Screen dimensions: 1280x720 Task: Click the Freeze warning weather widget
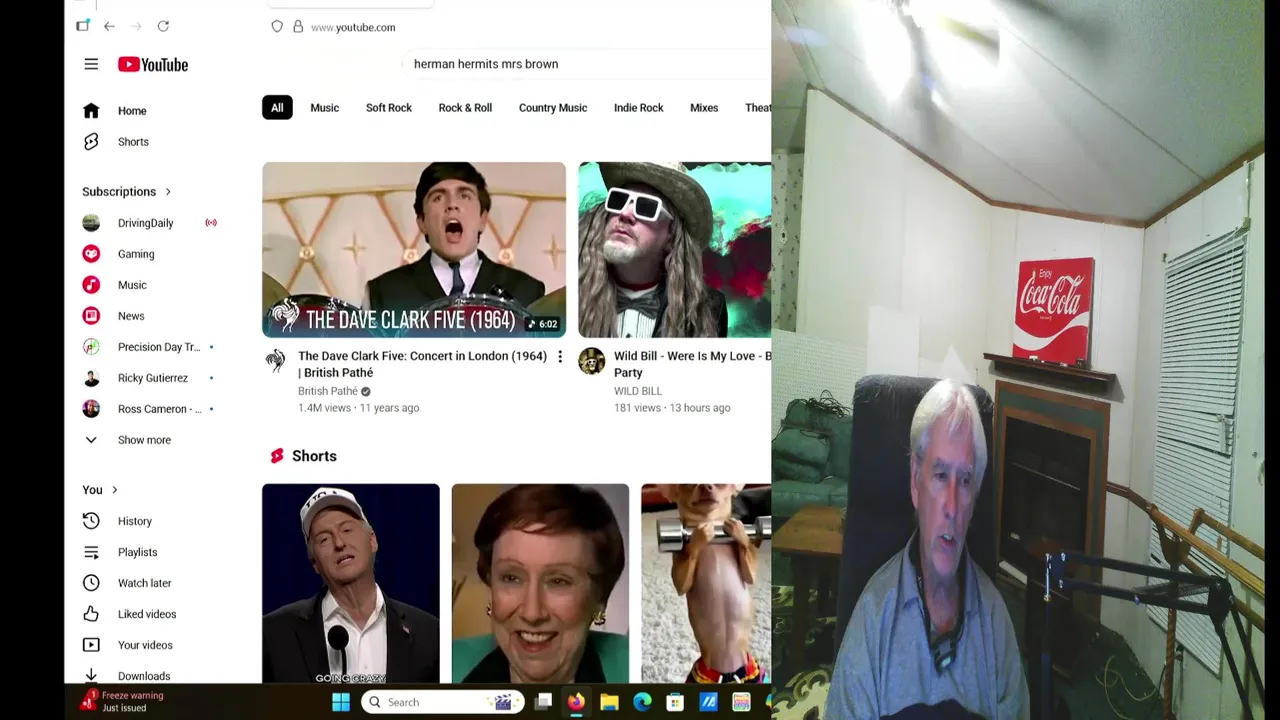pyautogui.click(x=123, y=701)
